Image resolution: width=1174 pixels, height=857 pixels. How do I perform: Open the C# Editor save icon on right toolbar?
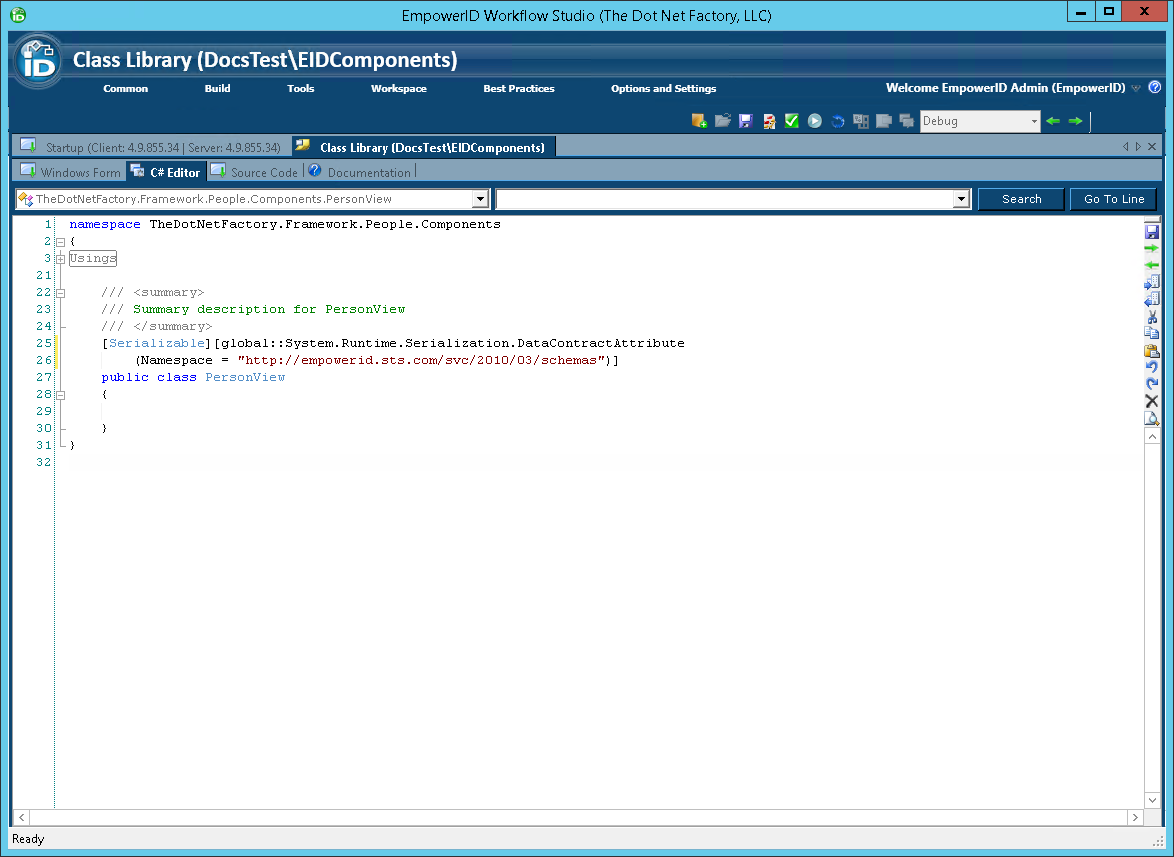click(x=1151, y=232)
